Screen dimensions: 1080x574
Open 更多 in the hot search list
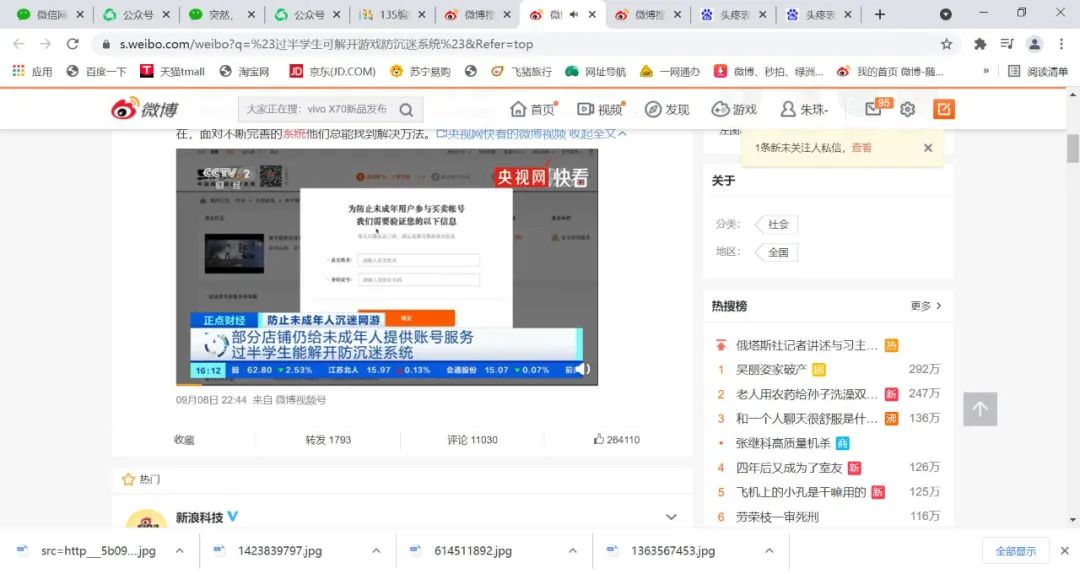click(926, 306)
